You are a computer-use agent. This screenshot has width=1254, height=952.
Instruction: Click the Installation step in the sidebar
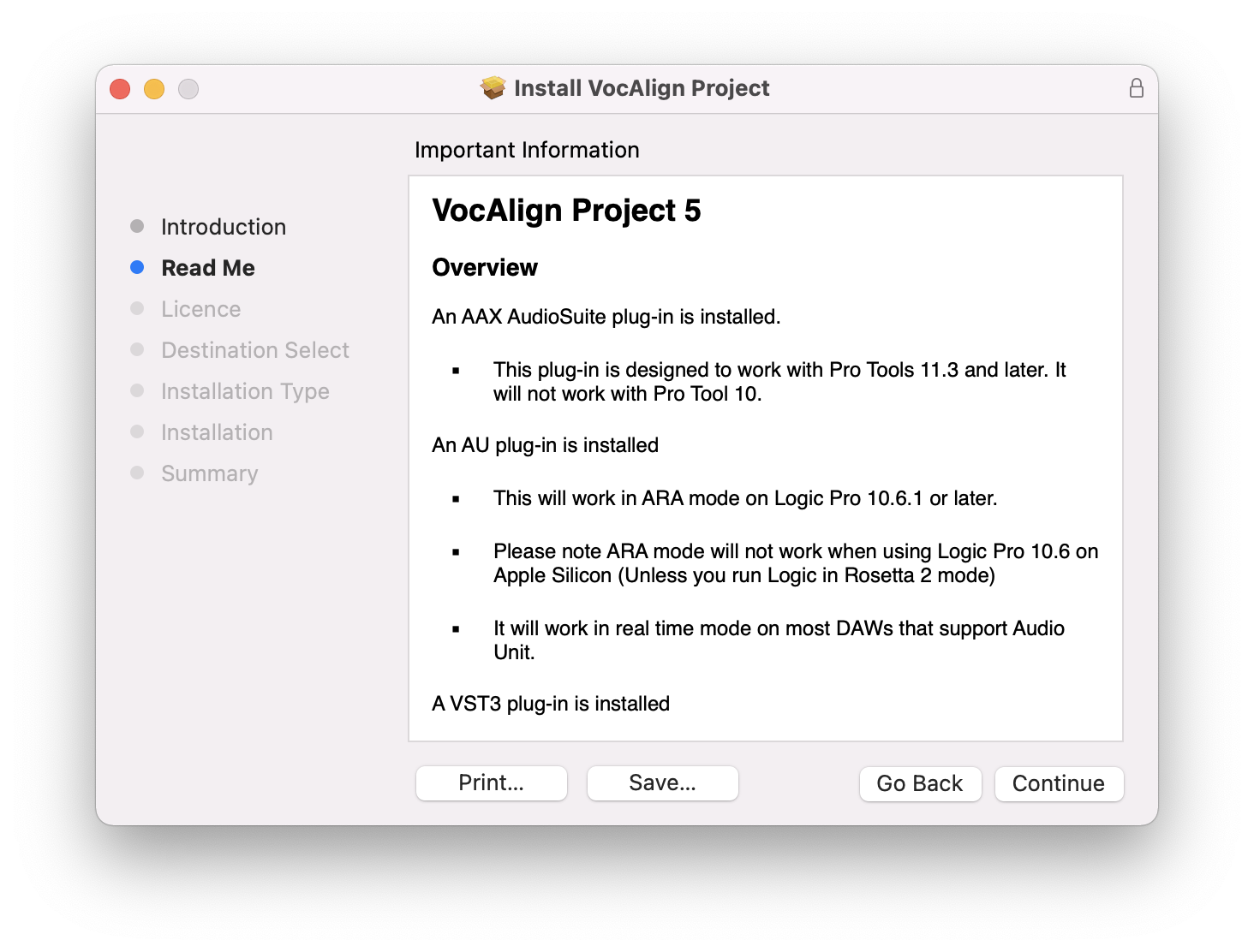(x=217, y=432)
